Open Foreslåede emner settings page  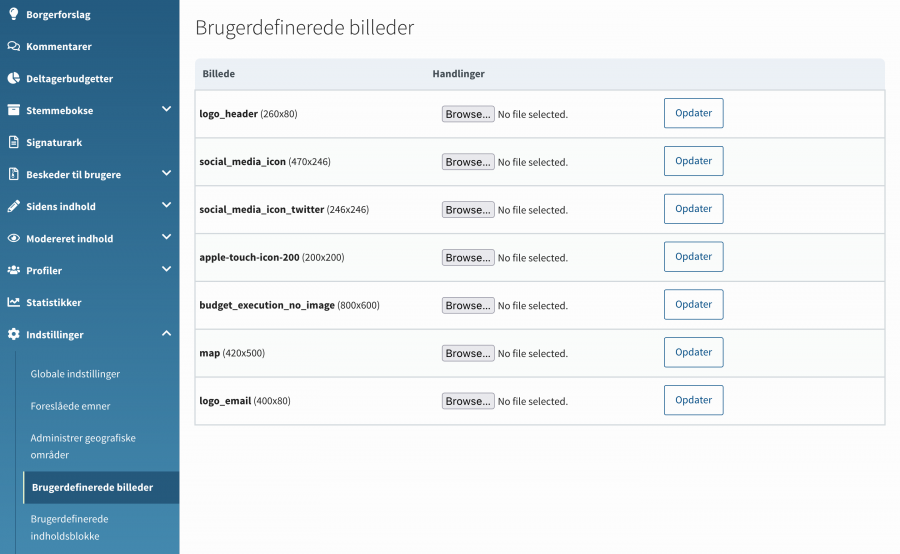[x=70, y=406]
